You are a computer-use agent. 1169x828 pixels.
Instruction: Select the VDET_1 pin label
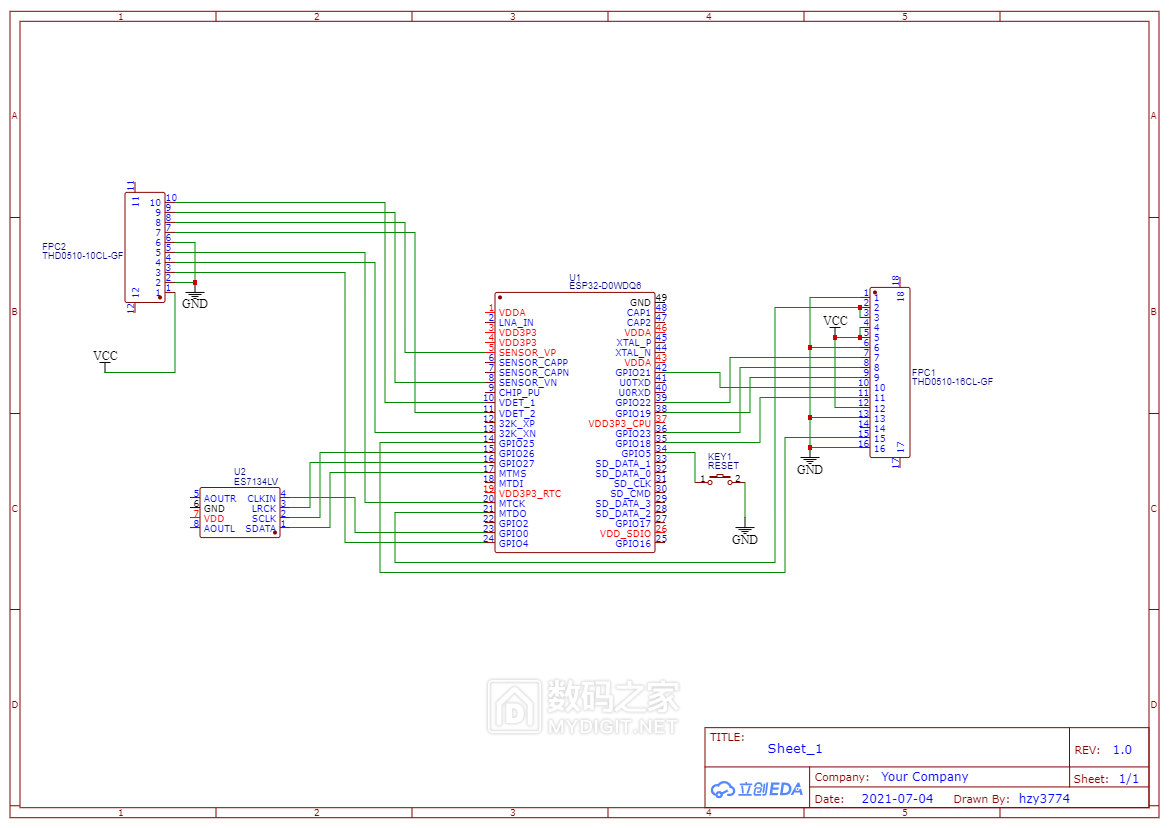[517, 402]
